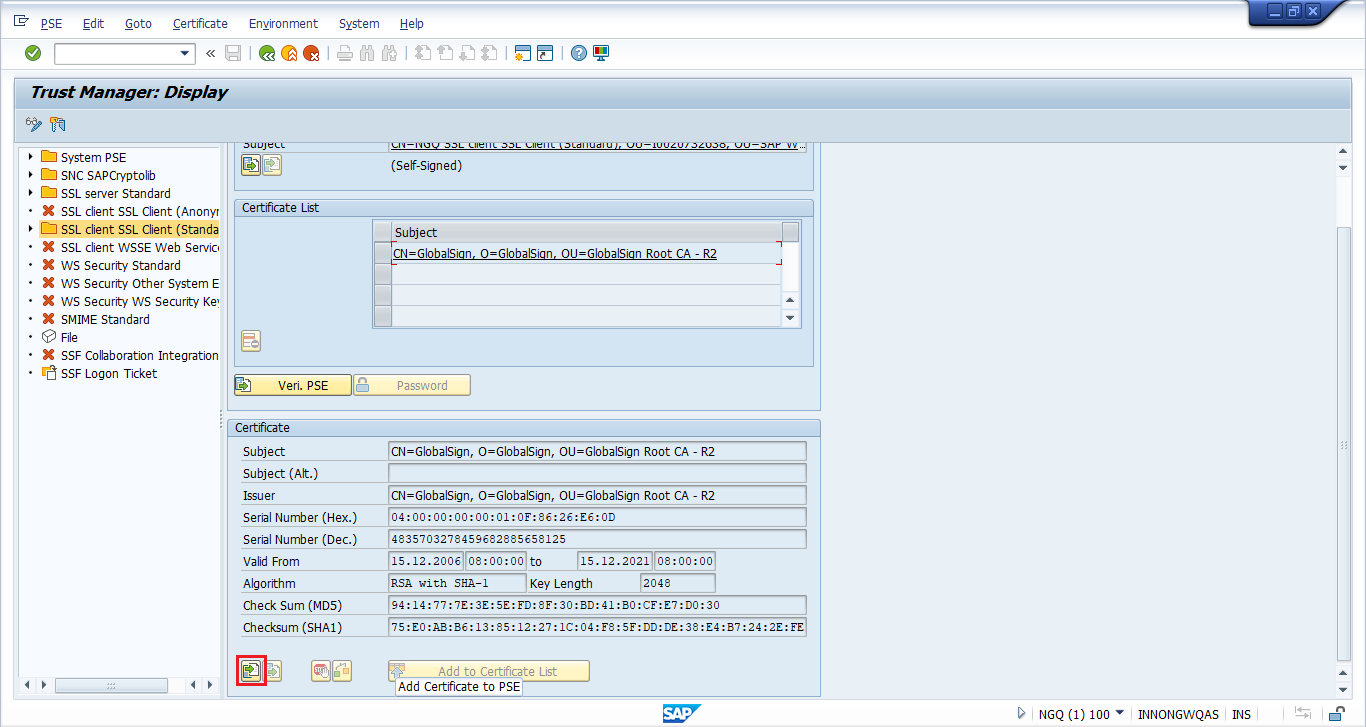Click the import icon below own certificate Subject
The width and height of the screenshot is (1366, 727).
point(250,165)
